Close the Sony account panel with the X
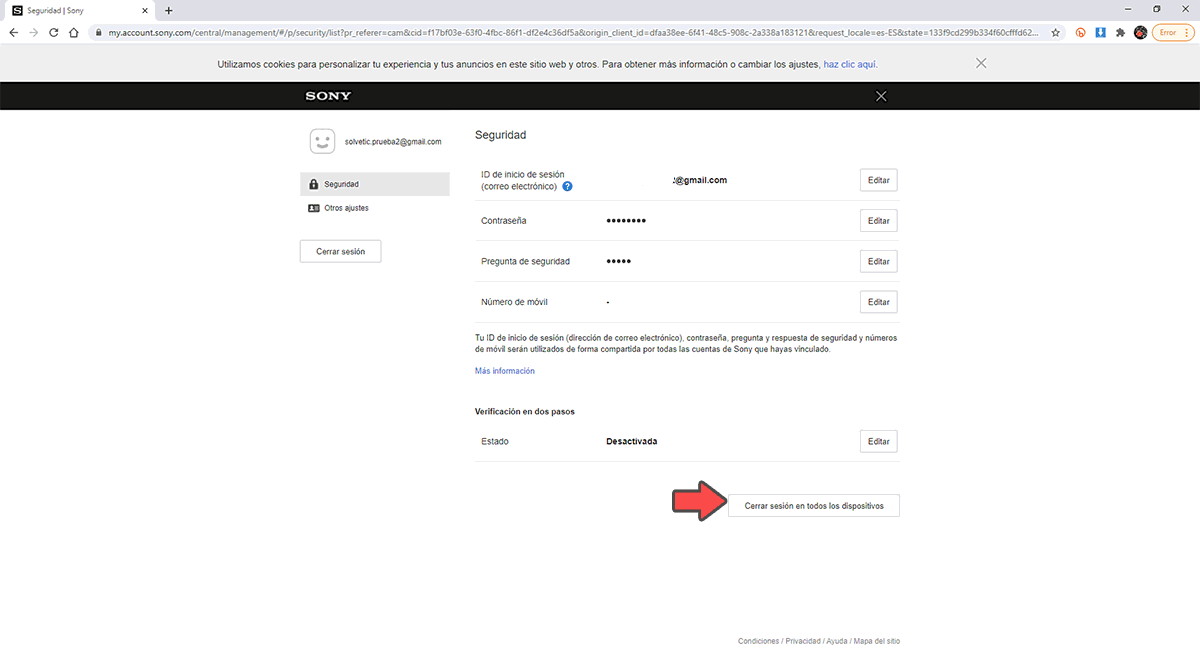This screenshot has width=1200, height=650. pyautogui.click(x=881, y=96)
